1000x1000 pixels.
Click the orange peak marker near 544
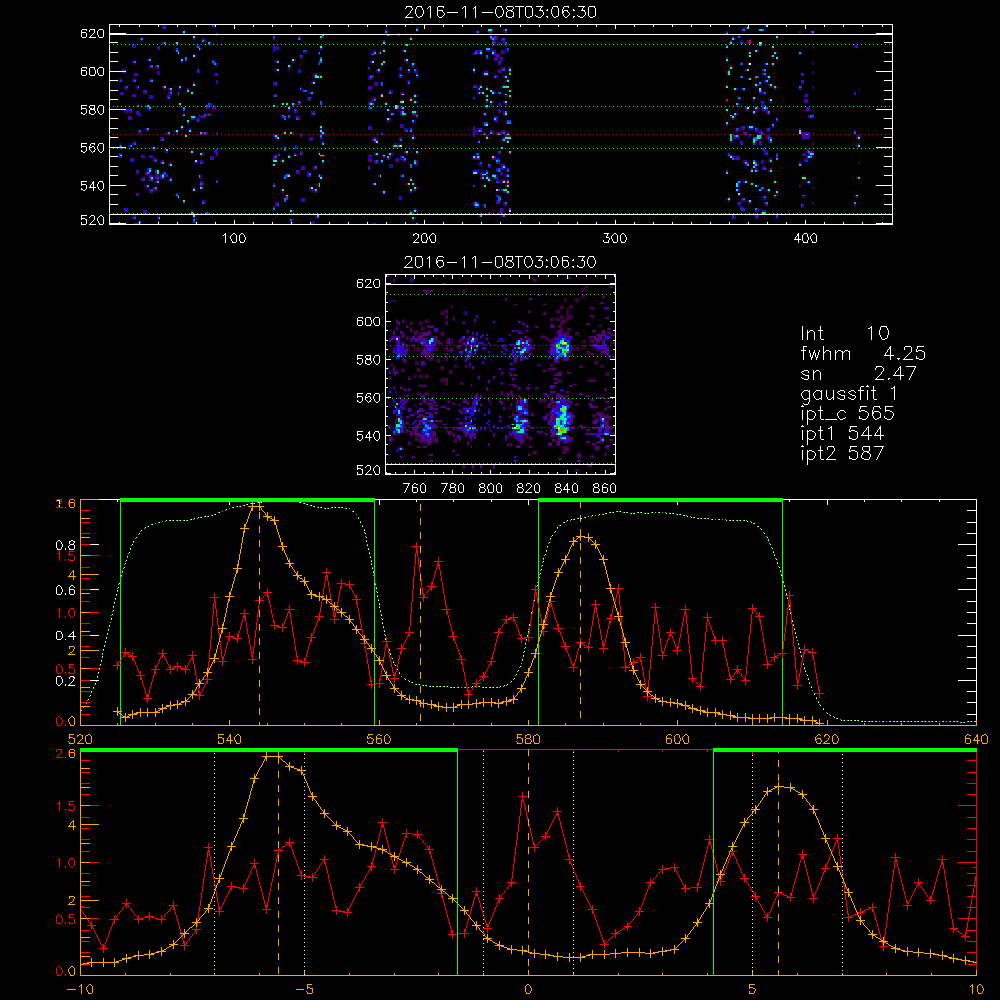(258, 506)
